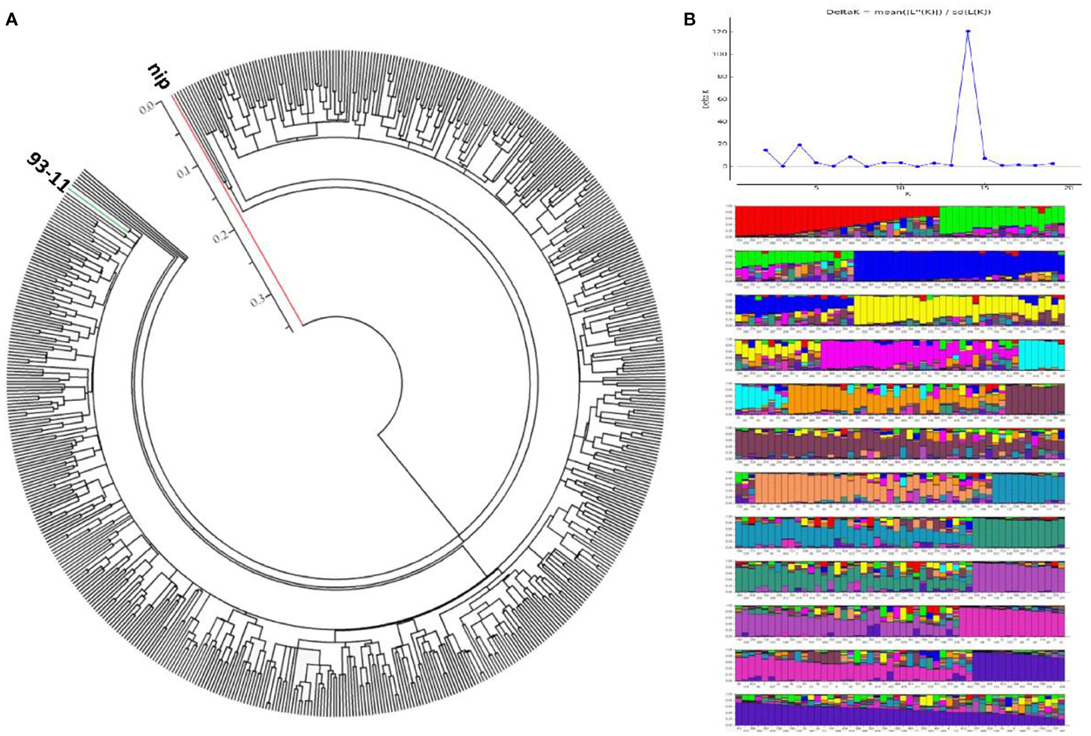Click the orange cluster in fifth structure row
Screen dimensions: 1091x736
click(898, 399)
